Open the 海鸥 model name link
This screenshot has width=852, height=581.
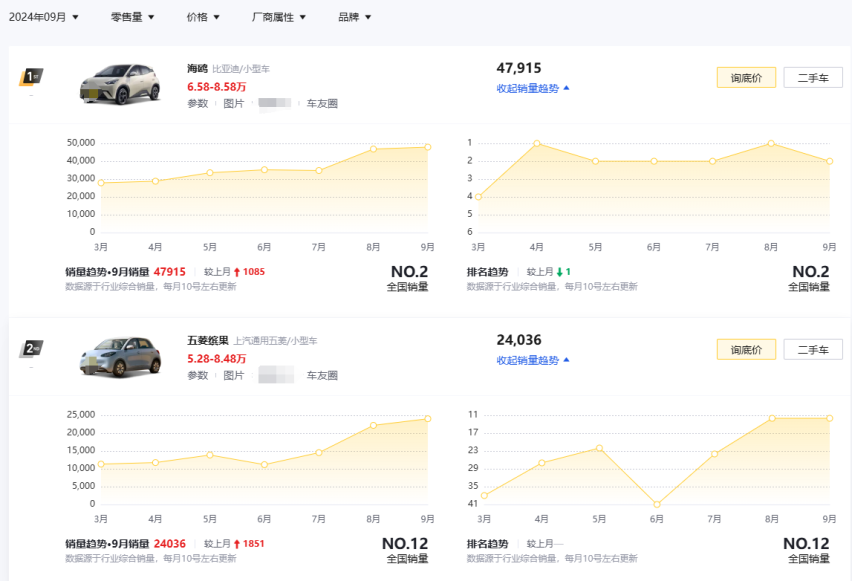(197, 68)
